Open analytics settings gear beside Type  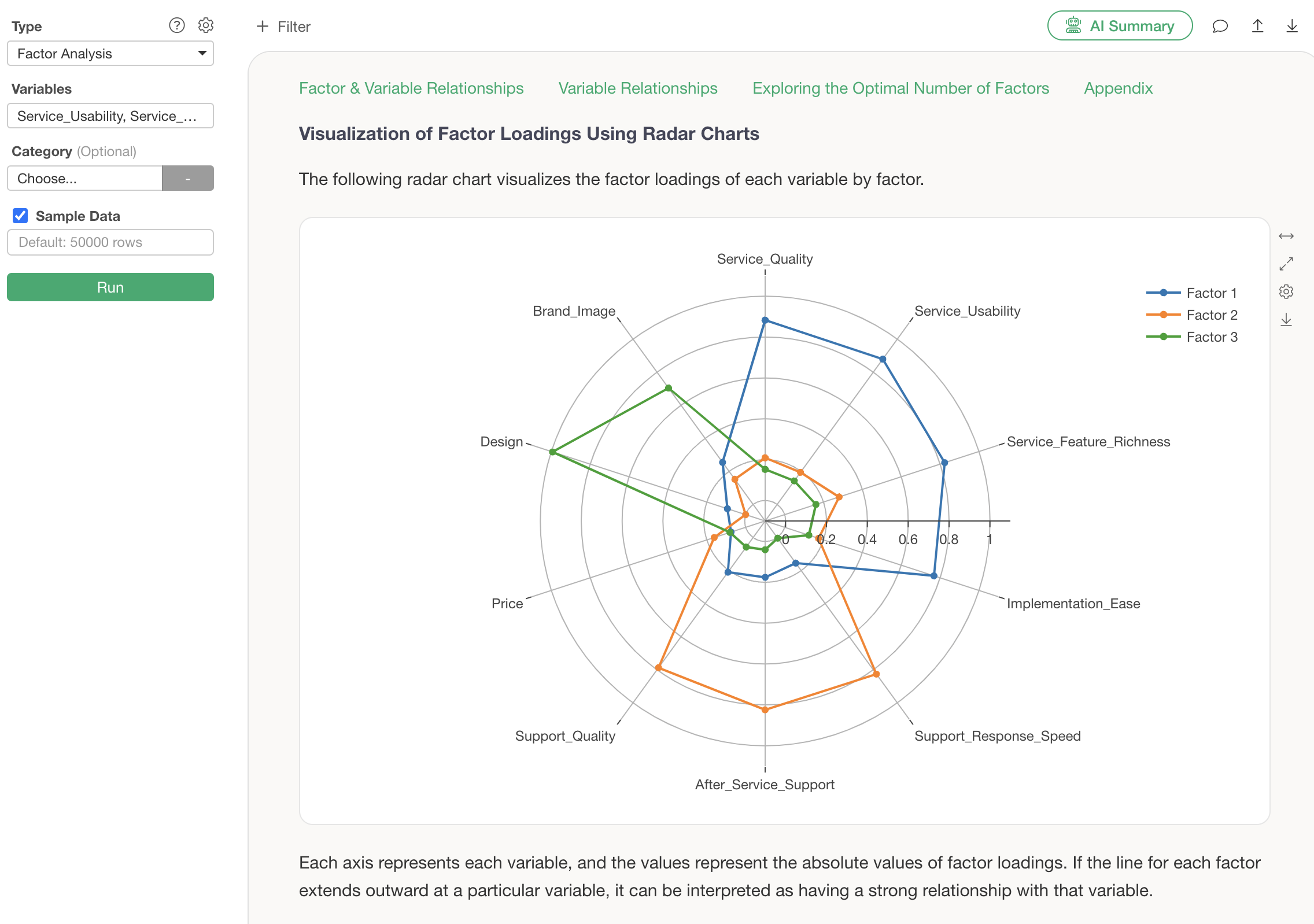(206, 25)
